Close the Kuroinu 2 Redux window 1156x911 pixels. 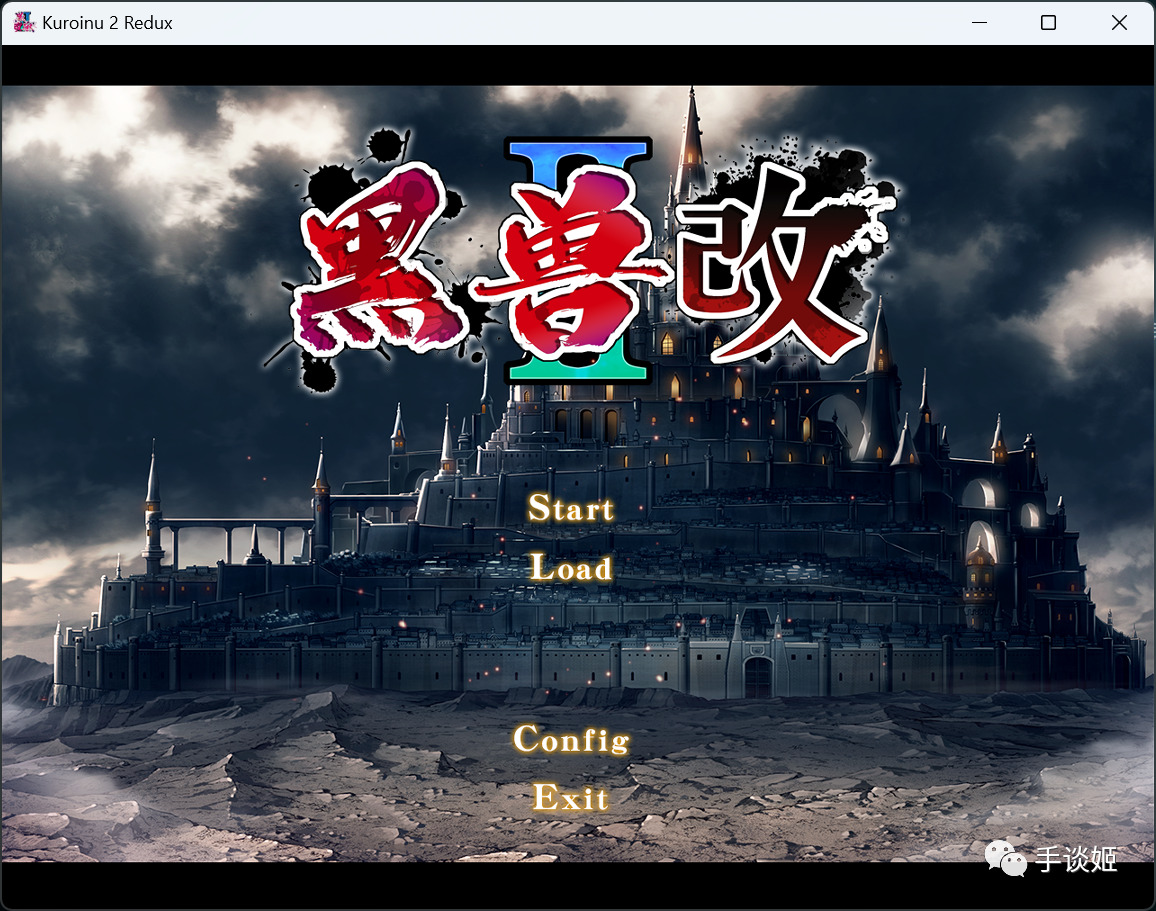point(1119,22)
